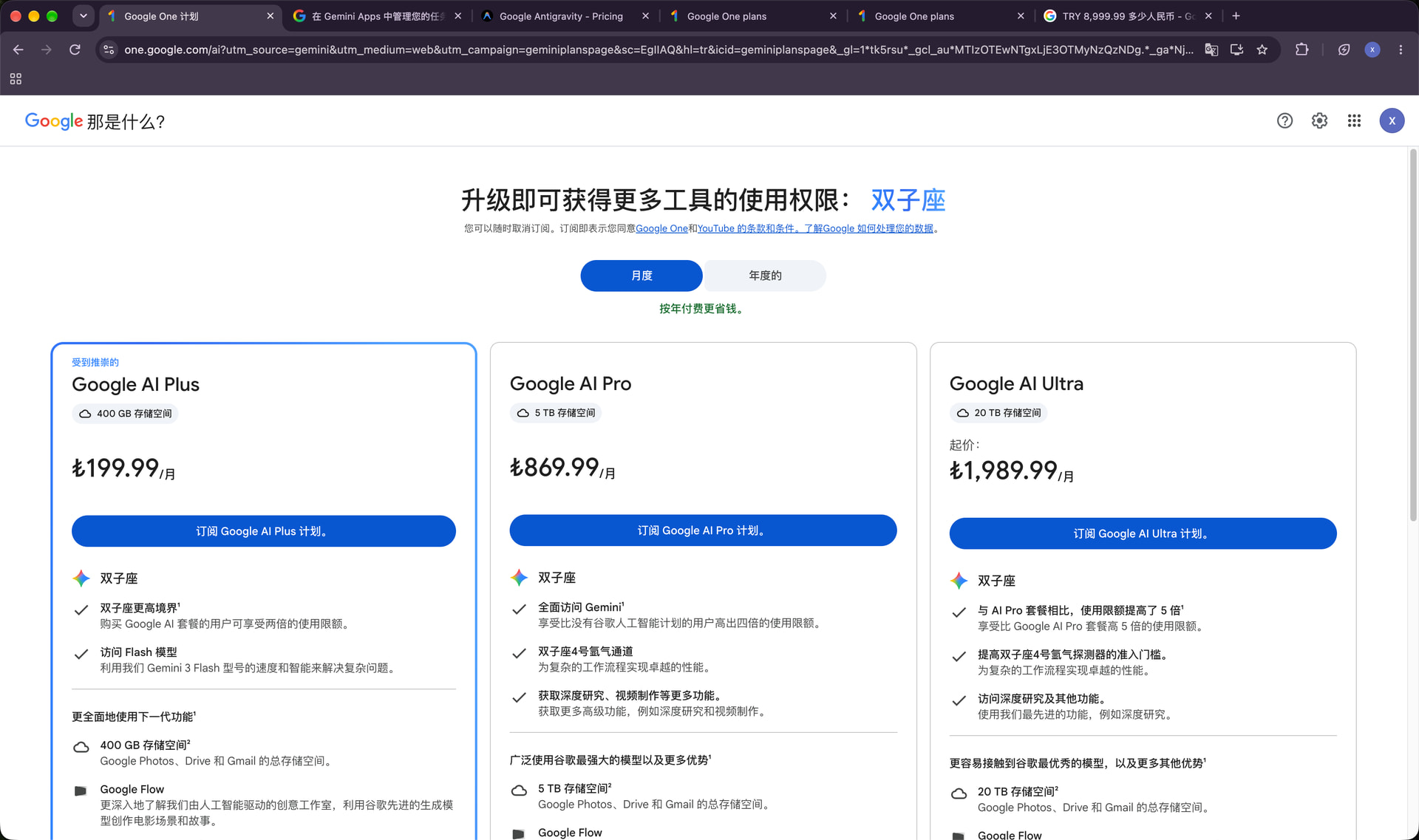Image resolution: width=1419 pixels, height=840 pixels.
Task: Open Chrome's three-dot menu
Action: (1401, 49)
